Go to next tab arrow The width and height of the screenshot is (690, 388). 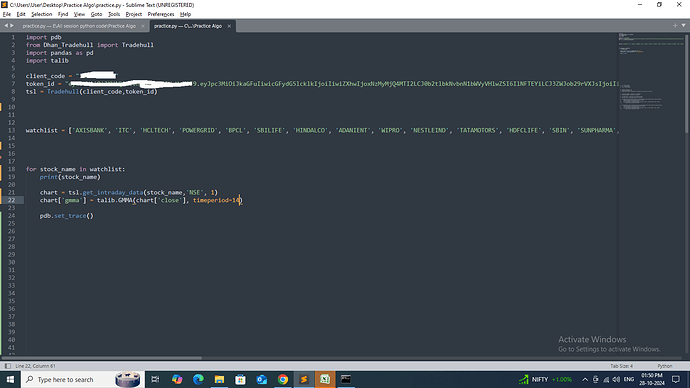coord(12,26)
